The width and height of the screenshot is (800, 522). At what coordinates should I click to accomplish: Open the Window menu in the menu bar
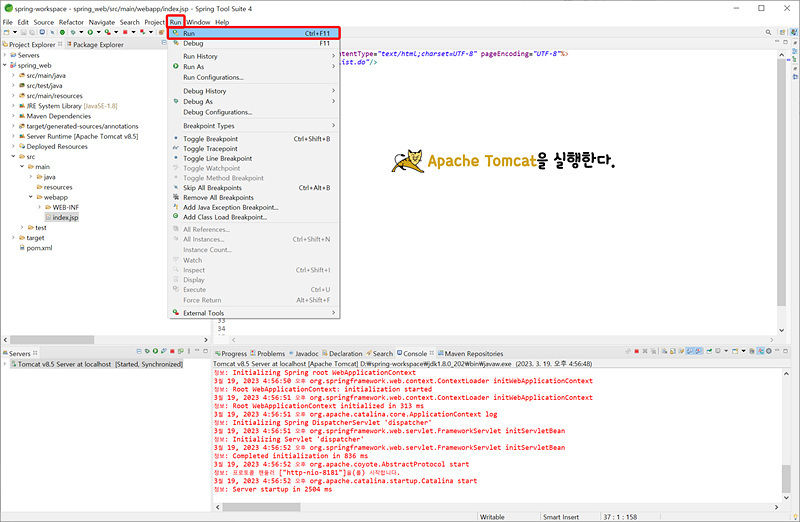(198, 22)
